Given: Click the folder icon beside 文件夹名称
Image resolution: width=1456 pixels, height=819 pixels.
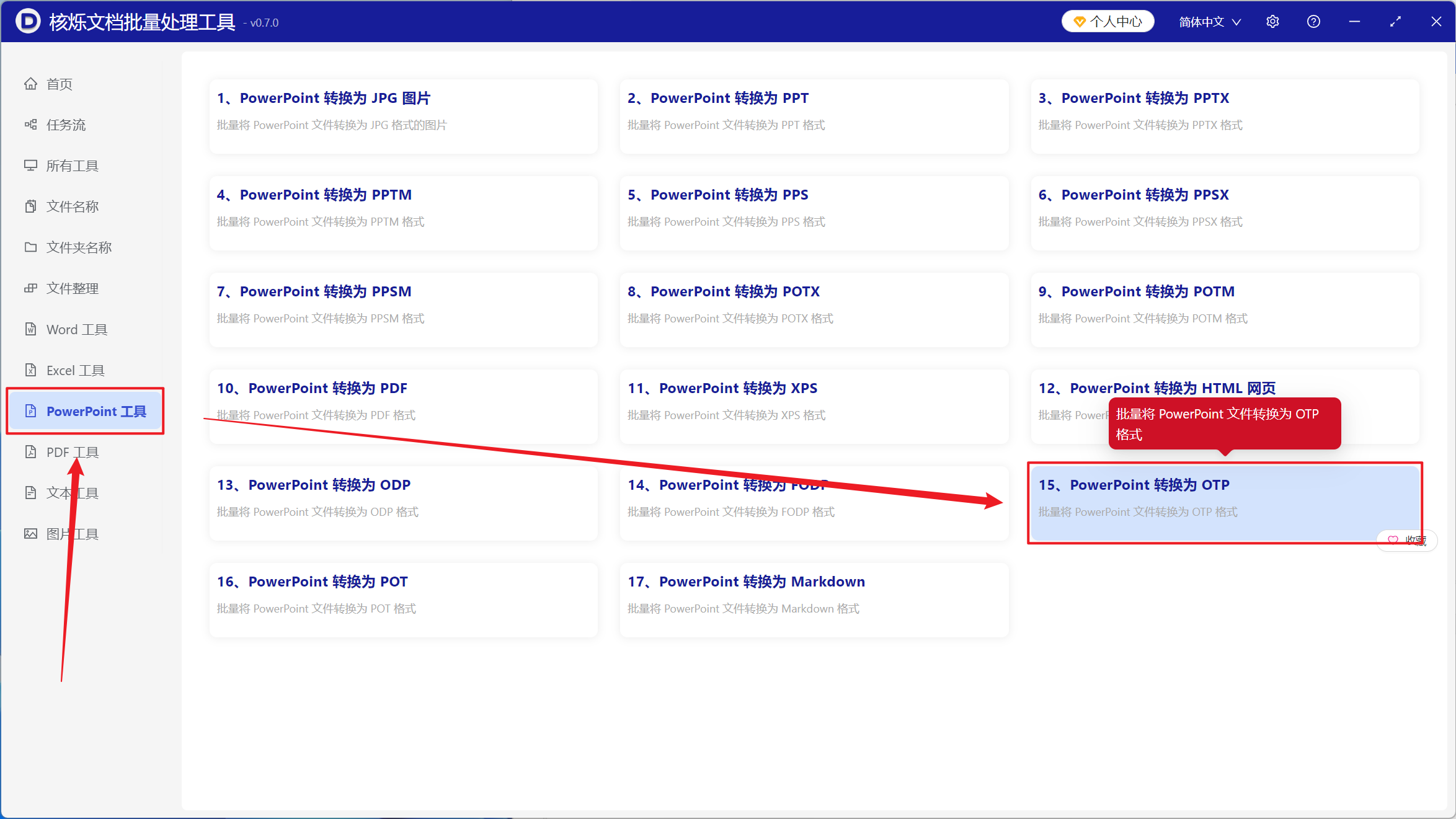Looking at the screenshot, I should tap(30, 247).
